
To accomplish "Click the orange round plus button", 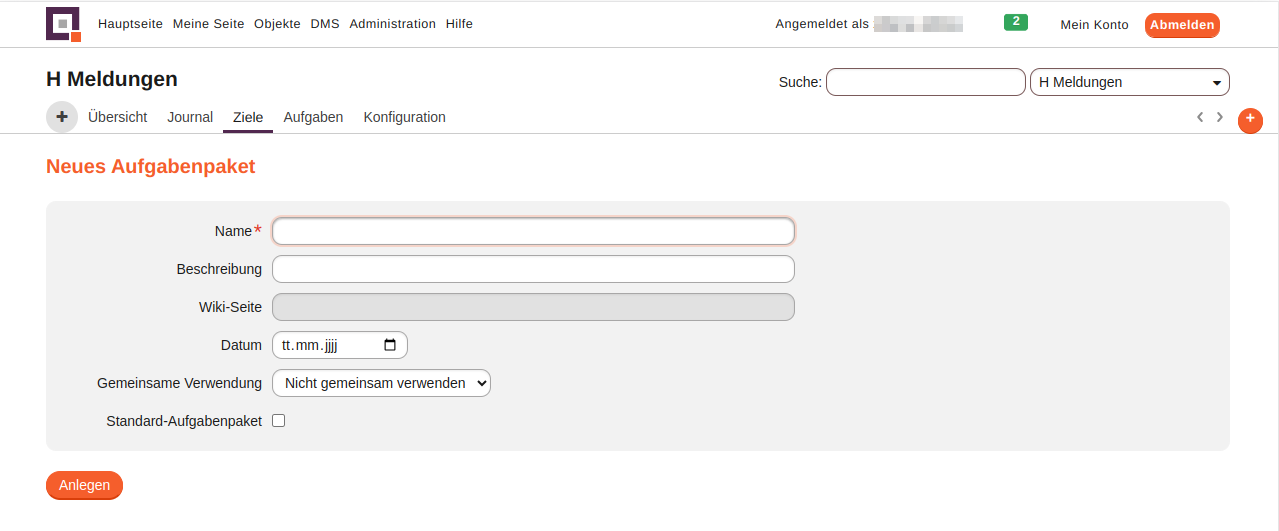I will pos(1250,120).
